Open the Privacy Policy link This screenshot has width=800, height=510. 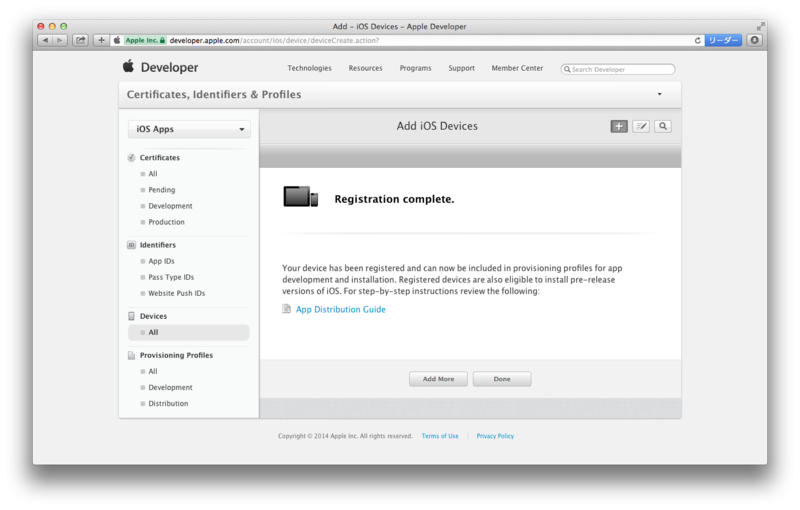click(495, 436)
